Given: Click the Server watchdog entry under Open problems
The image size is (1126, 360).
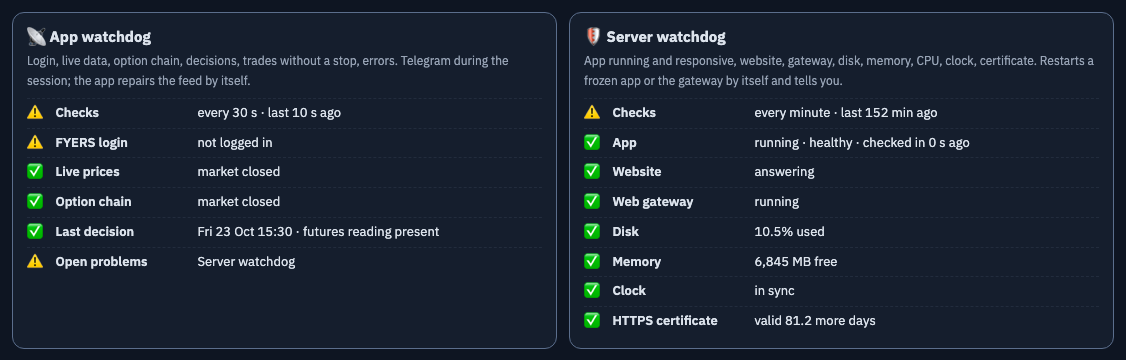Looking at the screenshot, I should pyautogui.click(x=246, y=262).
